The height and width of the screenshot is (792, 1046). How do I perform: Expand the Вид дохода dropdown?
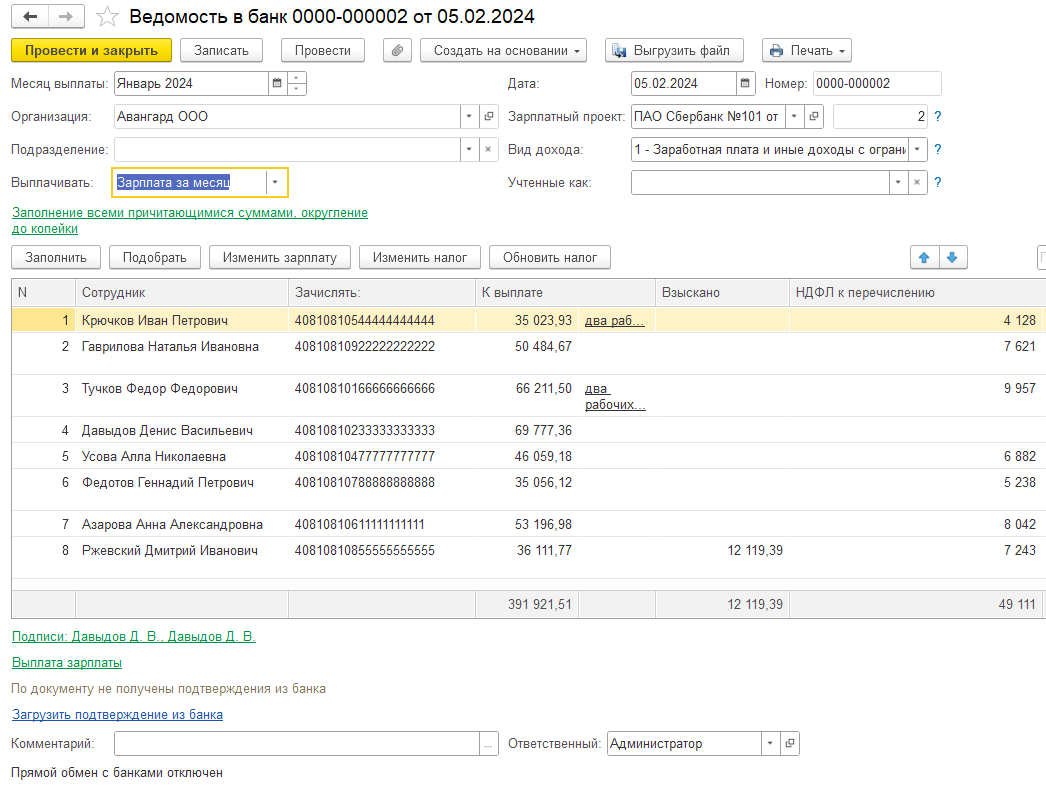(918, 149)
